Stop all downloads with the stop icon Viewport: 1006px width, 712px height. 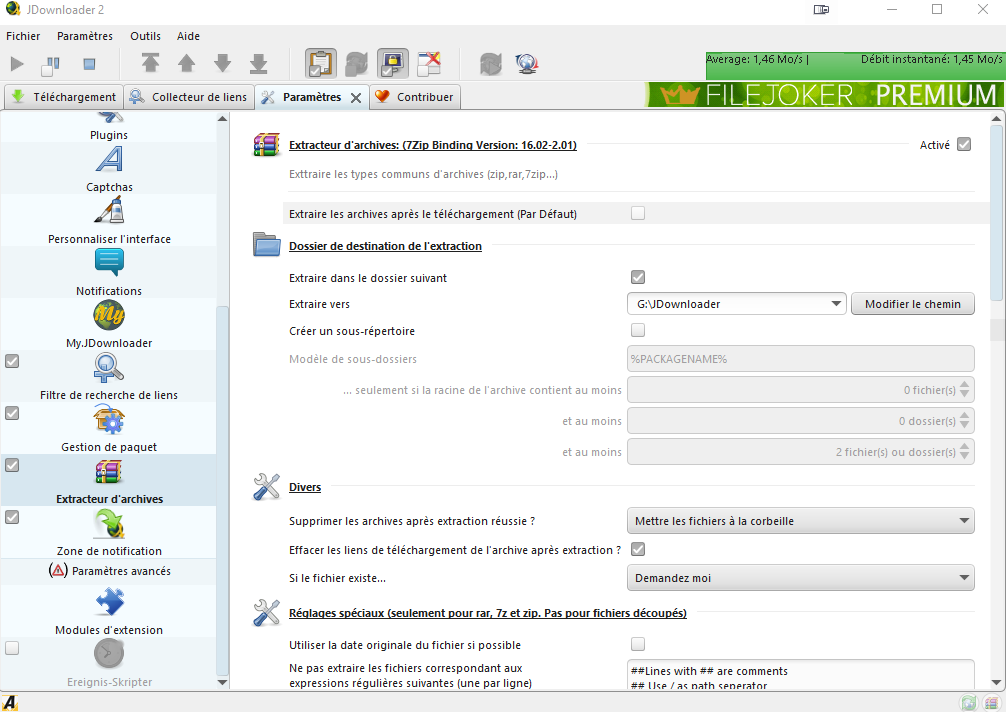89,64
